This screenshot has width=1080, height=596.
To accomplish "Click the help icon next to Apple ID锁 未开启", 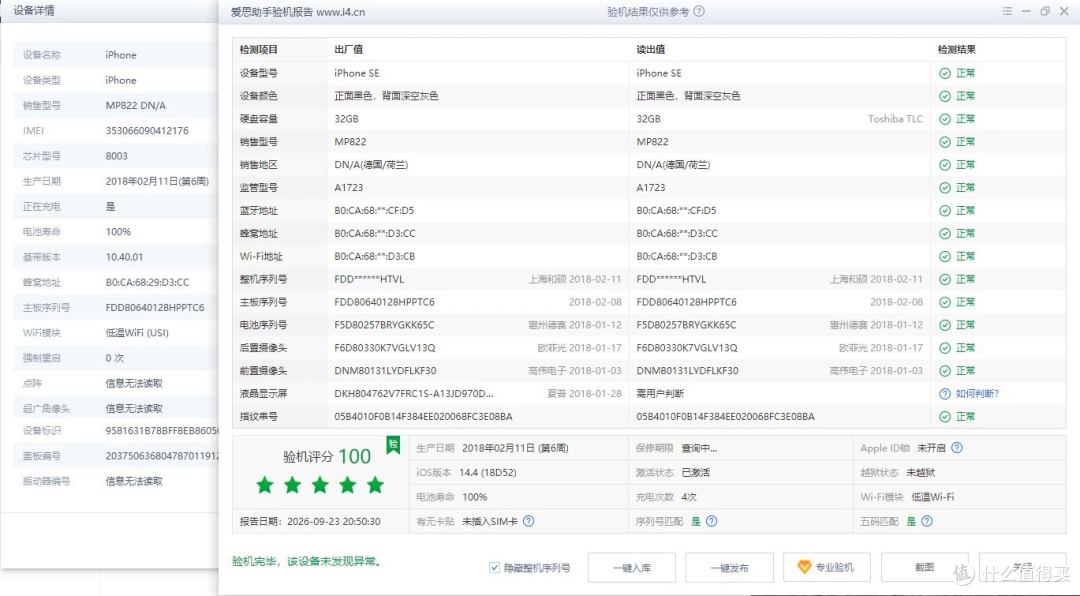I will (x=957, y=448).
